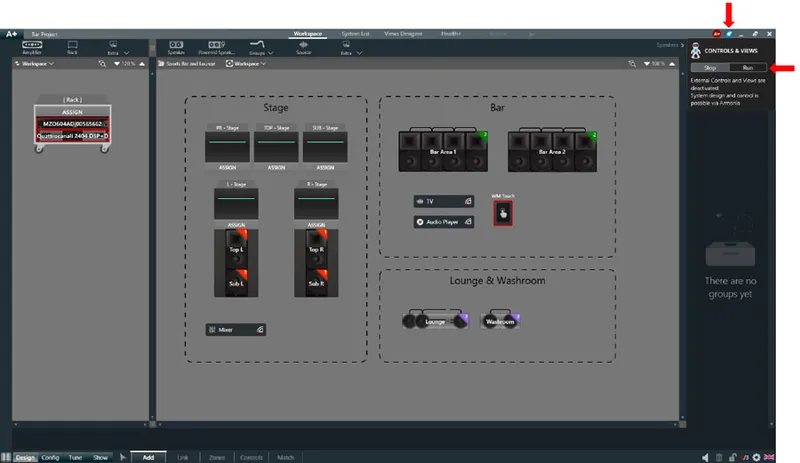Image resolution: width=800 pixels, height=463 pixels.
Task: Switch to Design mode
Action: pyautogui.click(x=25, y=457)
